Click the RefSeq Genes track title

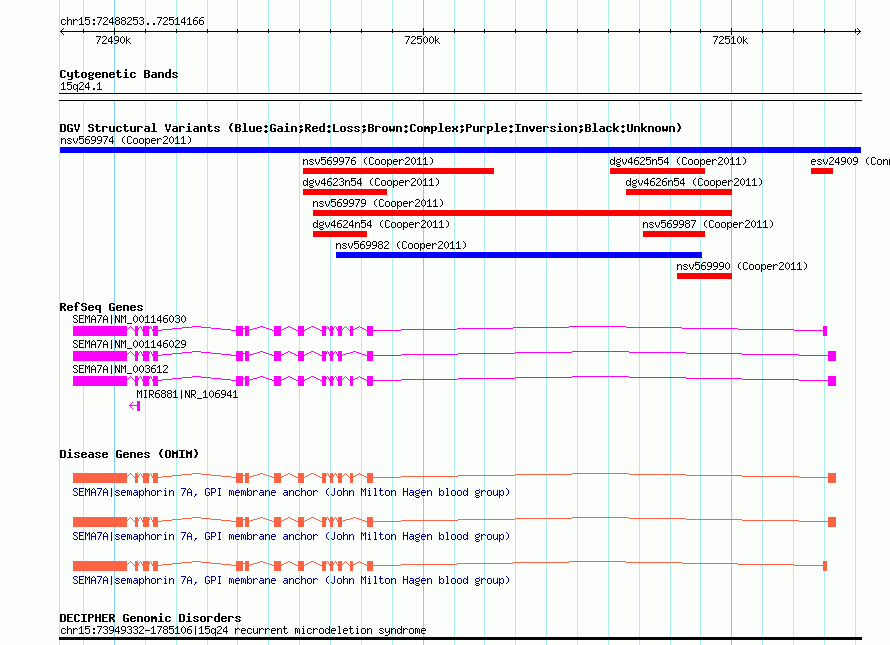tap(101, 307)
